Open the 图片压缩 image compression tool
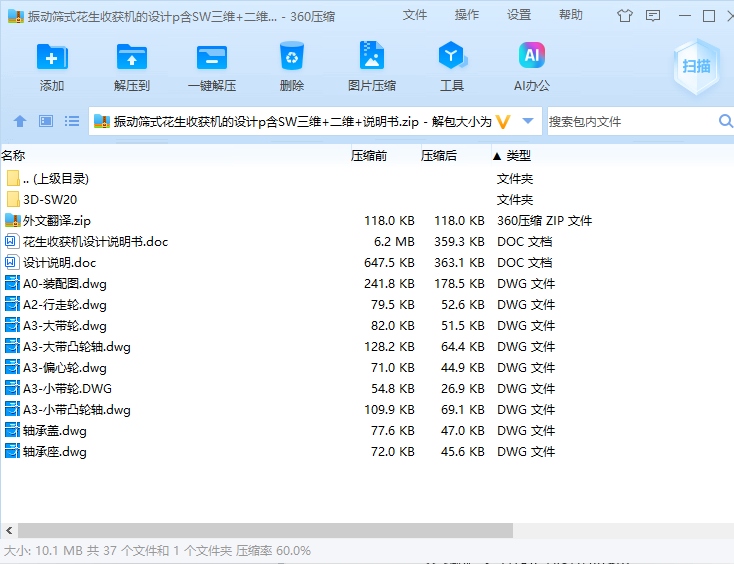734x564 pixels. click(372, 56)
